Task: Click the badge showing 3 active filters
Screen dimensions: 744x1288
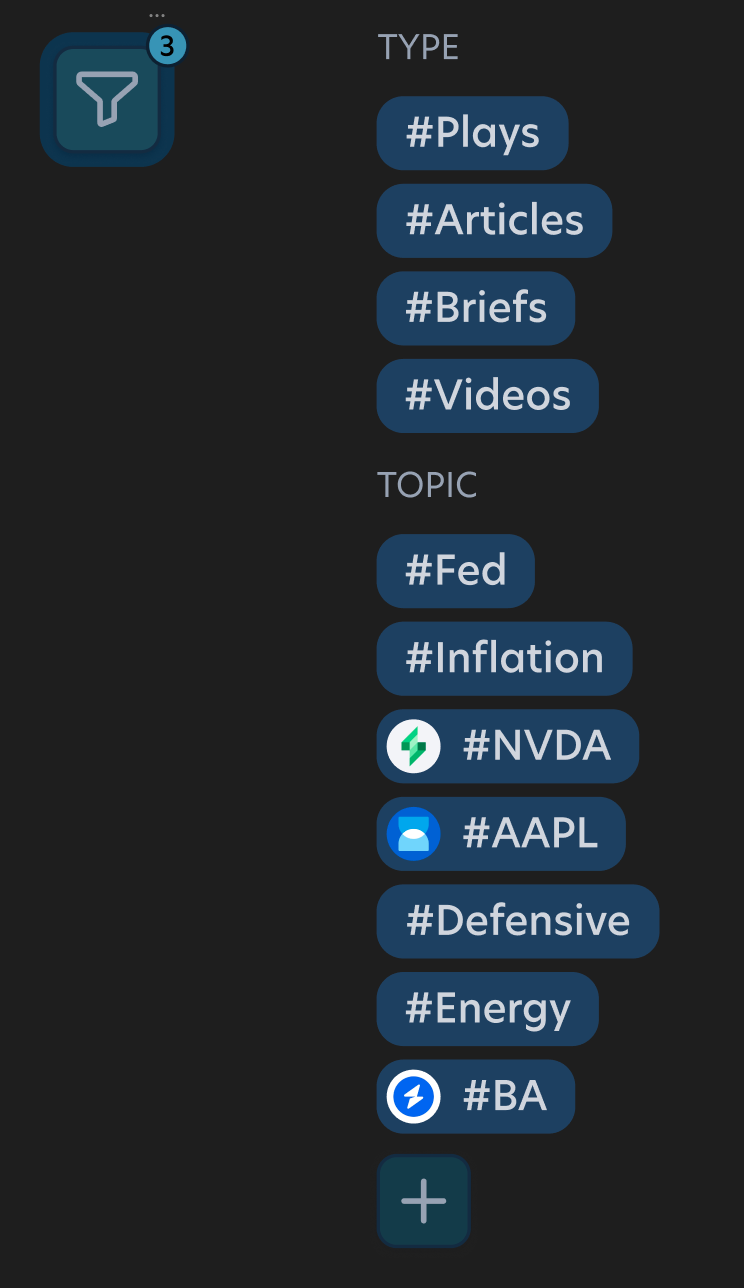Action: tap(165, 44)
